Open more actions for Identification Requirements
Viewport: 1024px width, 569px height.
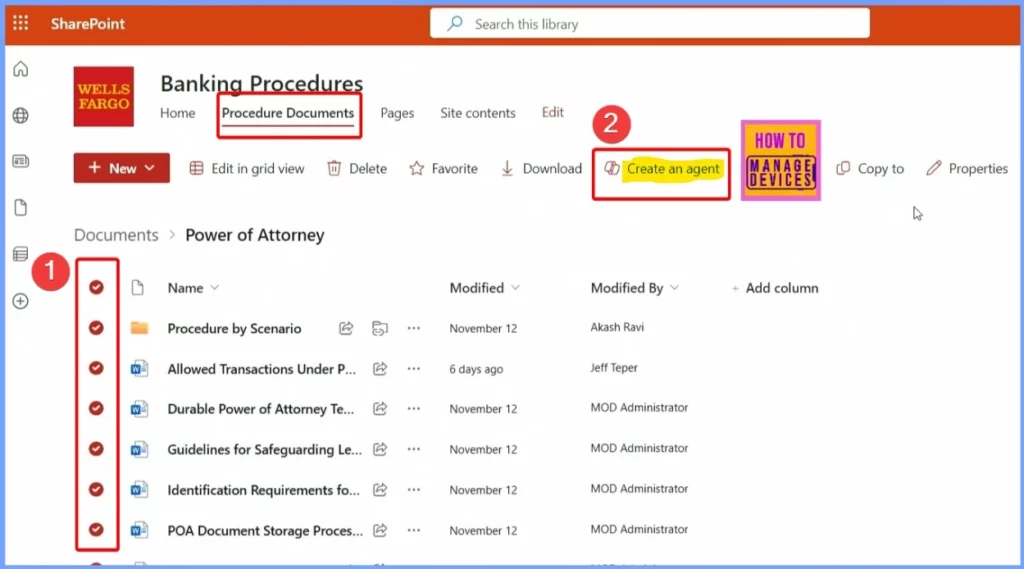point(413,490)
